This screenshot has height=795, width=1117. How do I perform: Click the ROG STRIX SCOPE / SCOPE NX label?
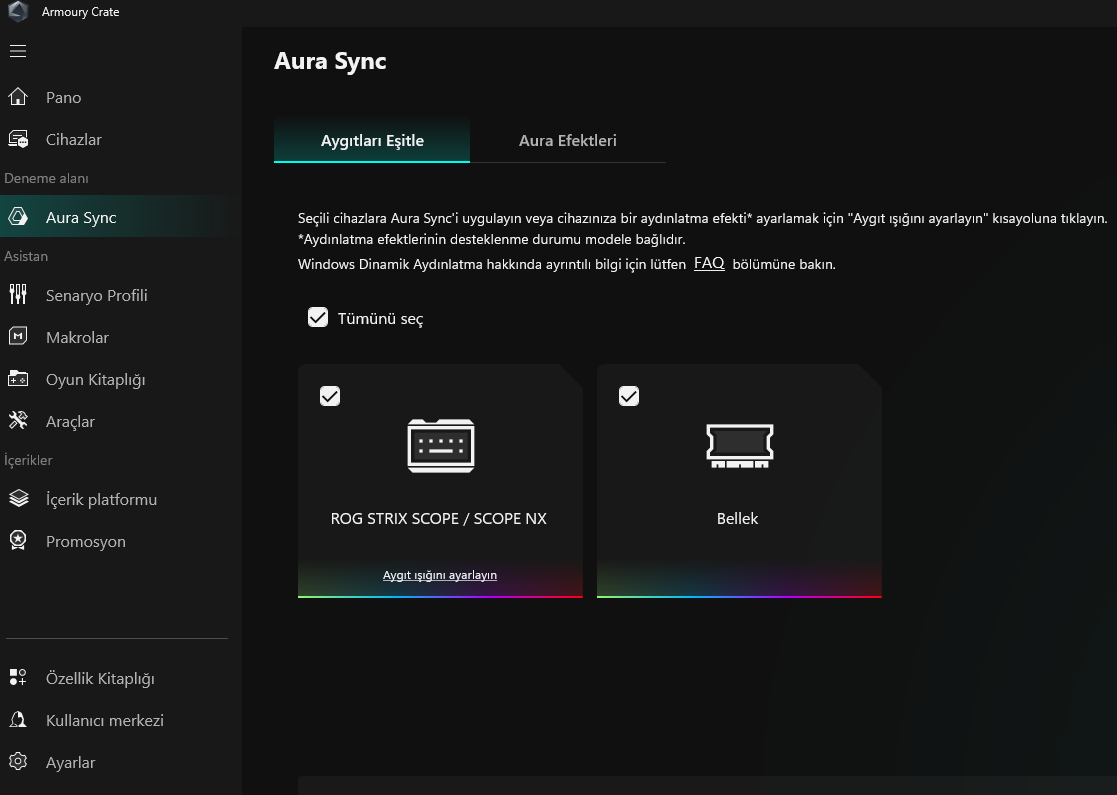click(x=439, y=519)
